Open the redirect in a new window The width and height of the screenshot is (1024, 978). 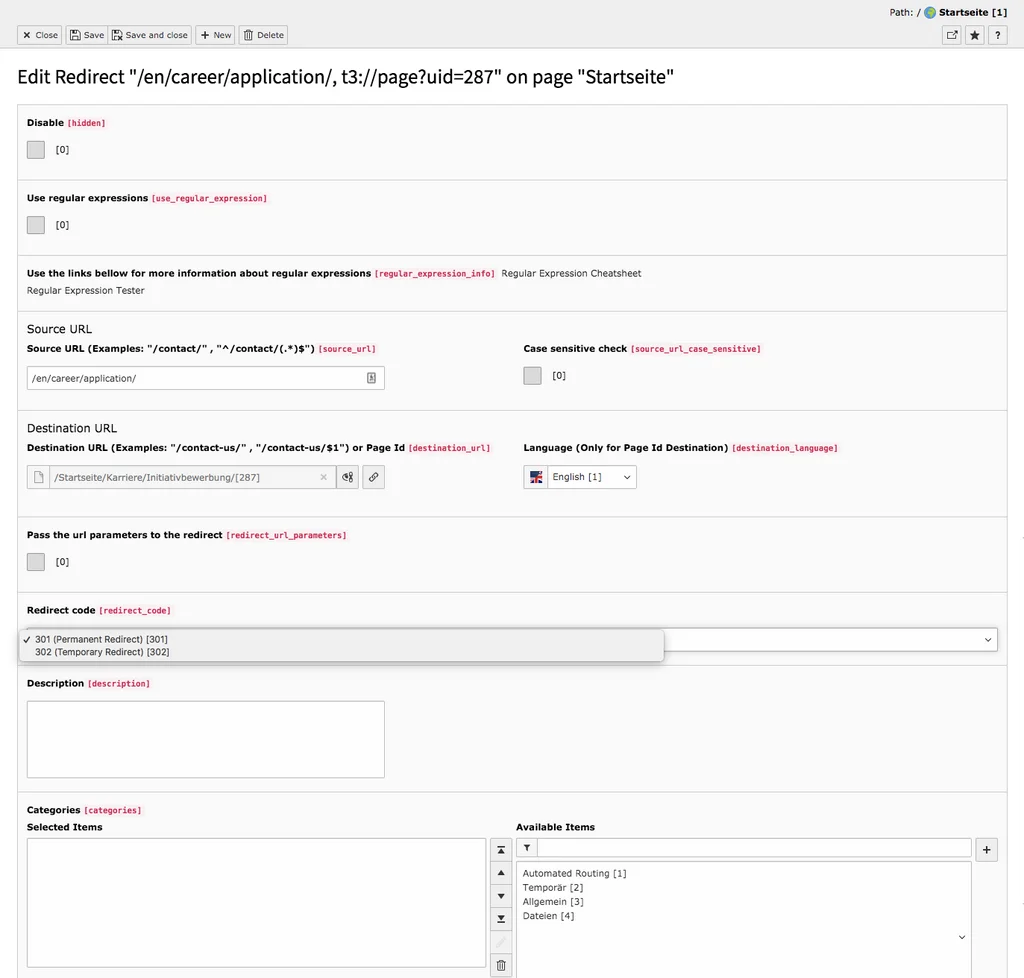[x=951, y=35]
